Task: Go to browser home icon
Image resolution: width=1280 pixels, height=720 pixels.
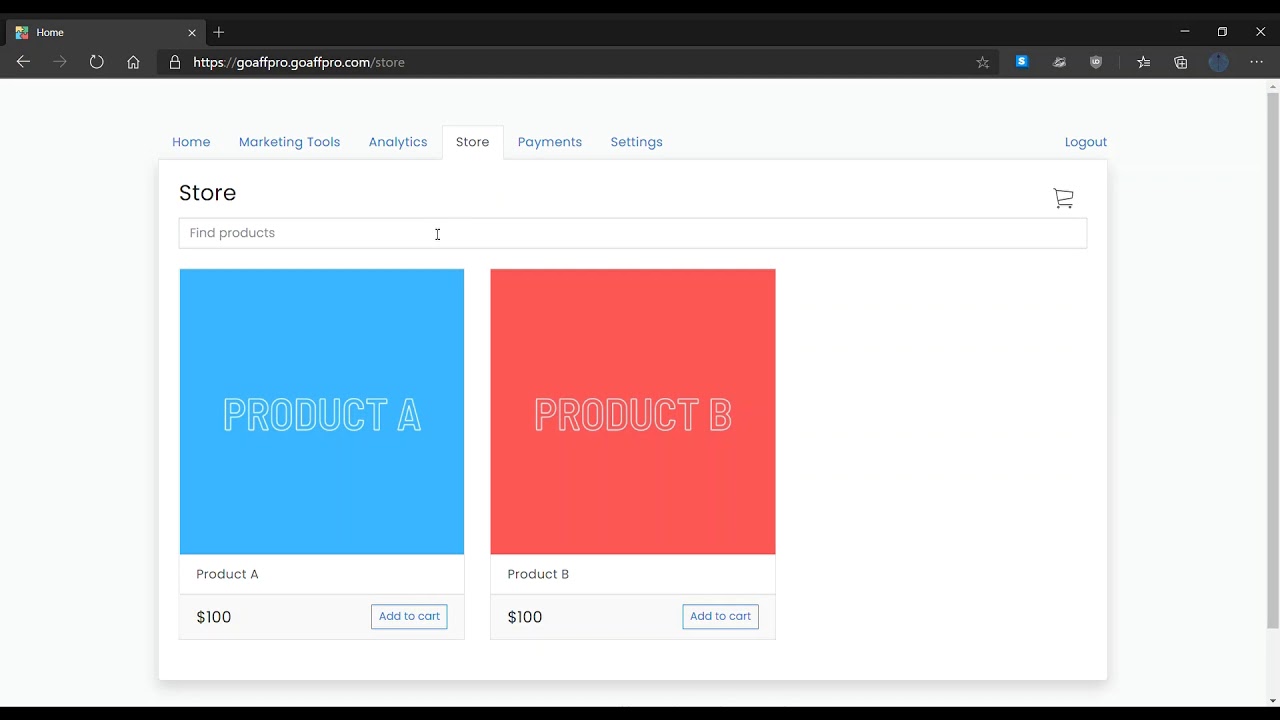Action: (133, 62)
